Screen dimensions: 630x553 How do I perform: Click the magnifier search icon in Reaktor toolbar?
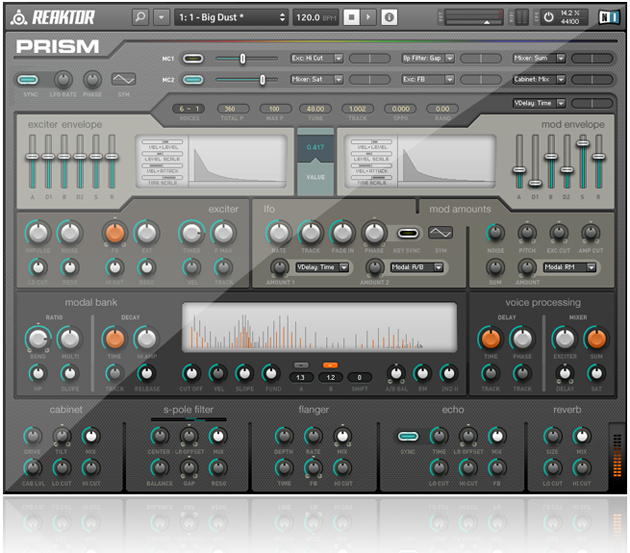point(140,17)
